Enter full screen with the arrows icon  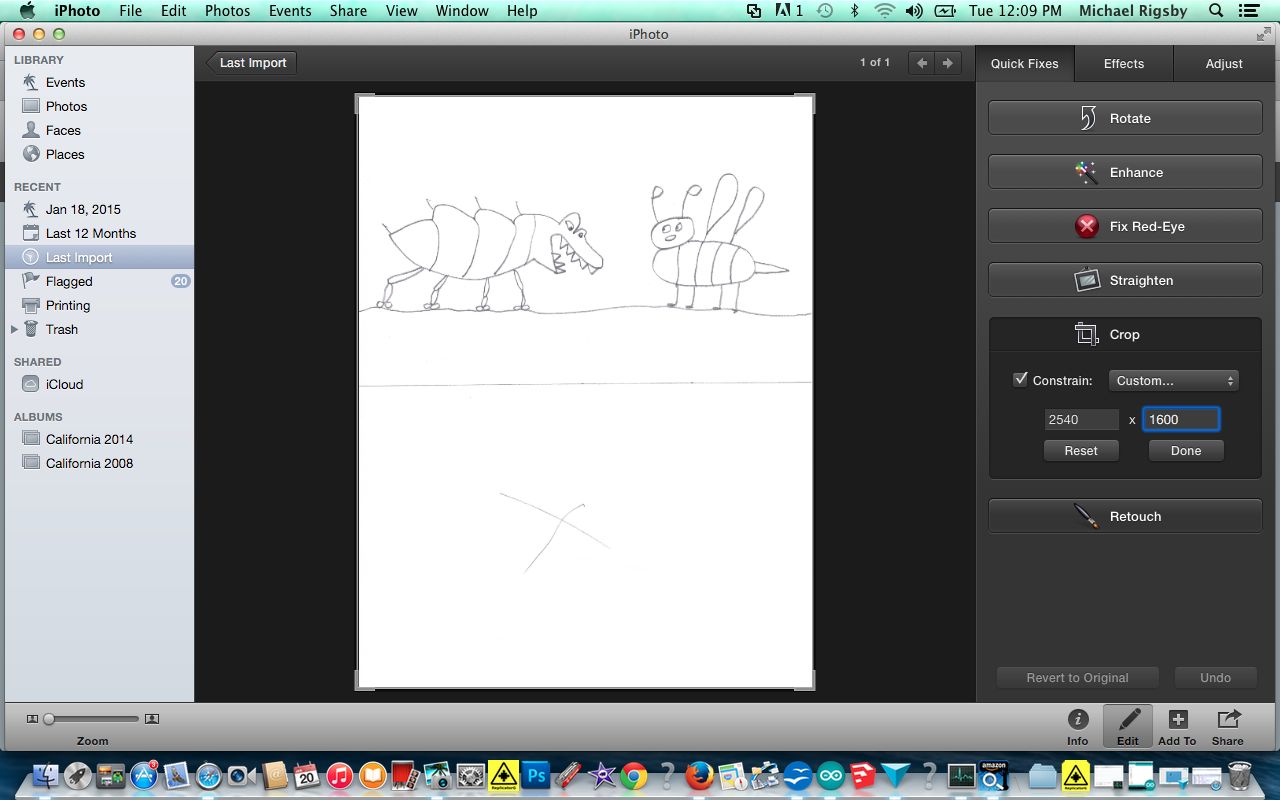click(1265, 34)
